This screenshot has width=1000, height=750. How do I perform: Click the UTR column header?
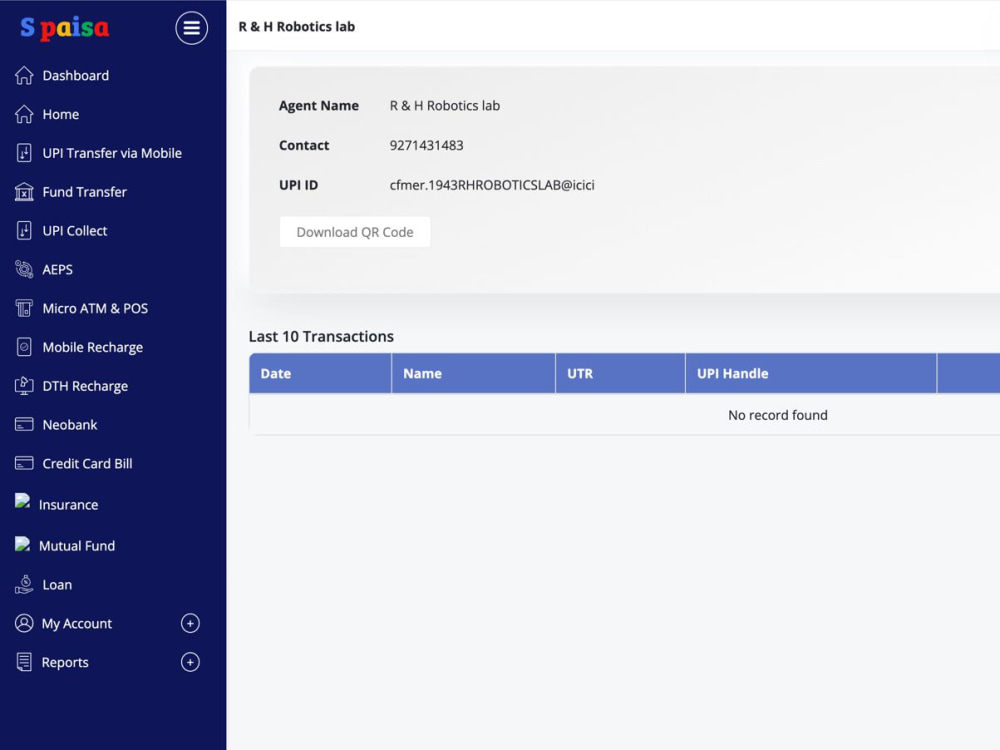pyautogui.click(x=621, y=374)
